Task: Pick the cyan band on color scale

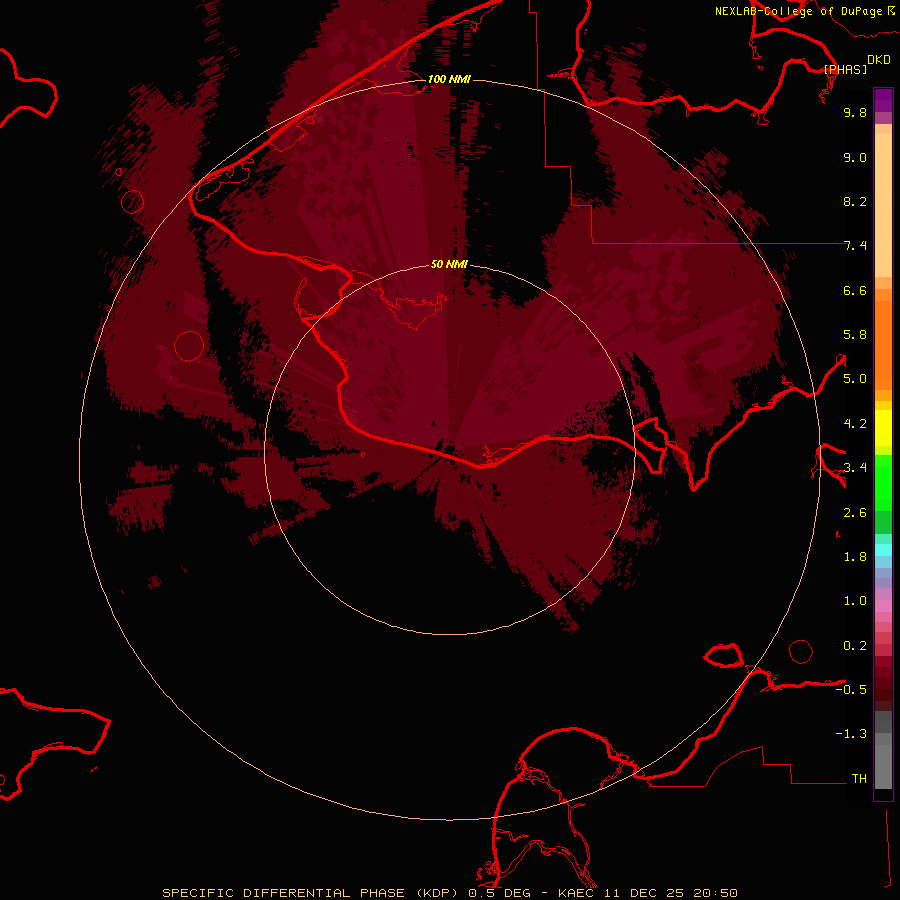Action: tap(883, 550)
